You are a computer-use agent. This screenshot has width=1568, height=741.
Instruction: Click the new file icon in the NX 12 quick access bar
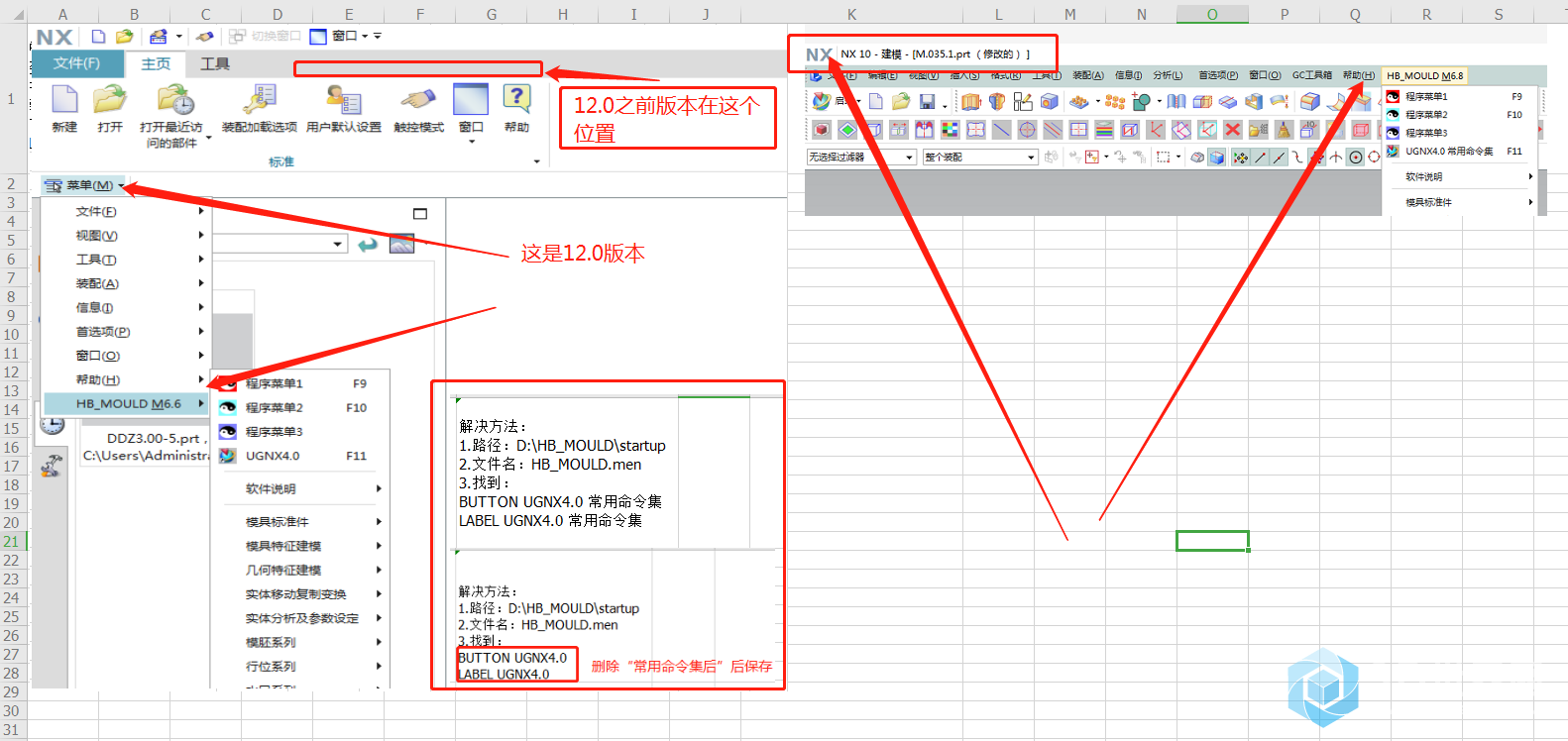pos(98,37)
